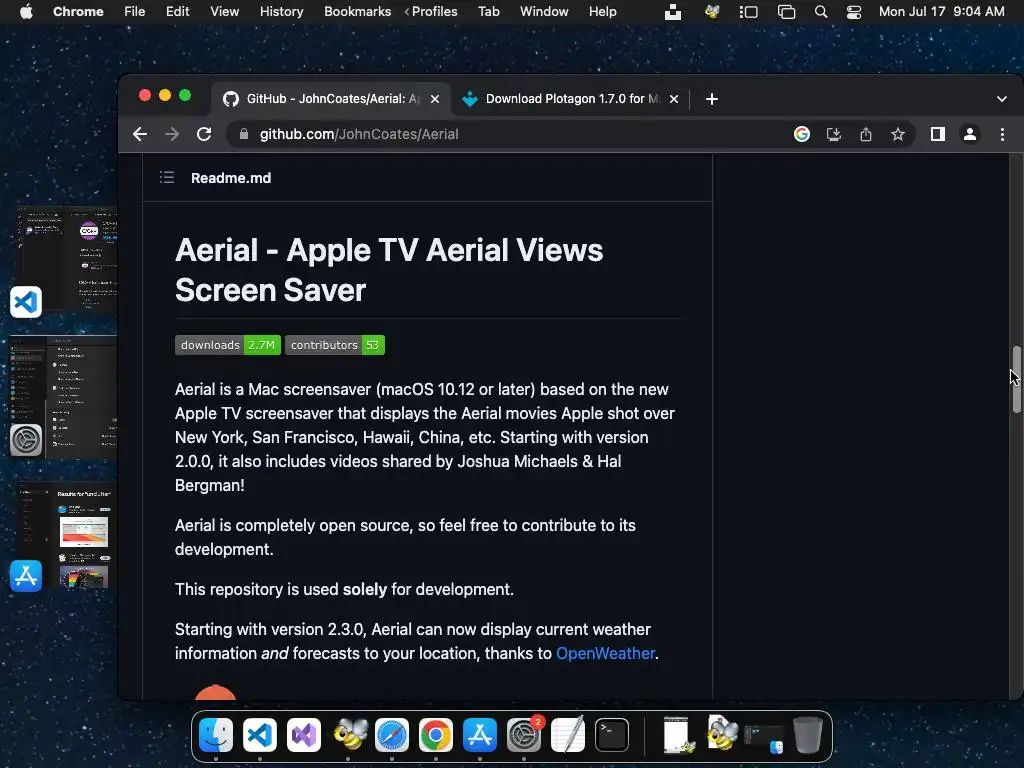
Task: Click the forward navigation arrow
Action: coord(172,134)
